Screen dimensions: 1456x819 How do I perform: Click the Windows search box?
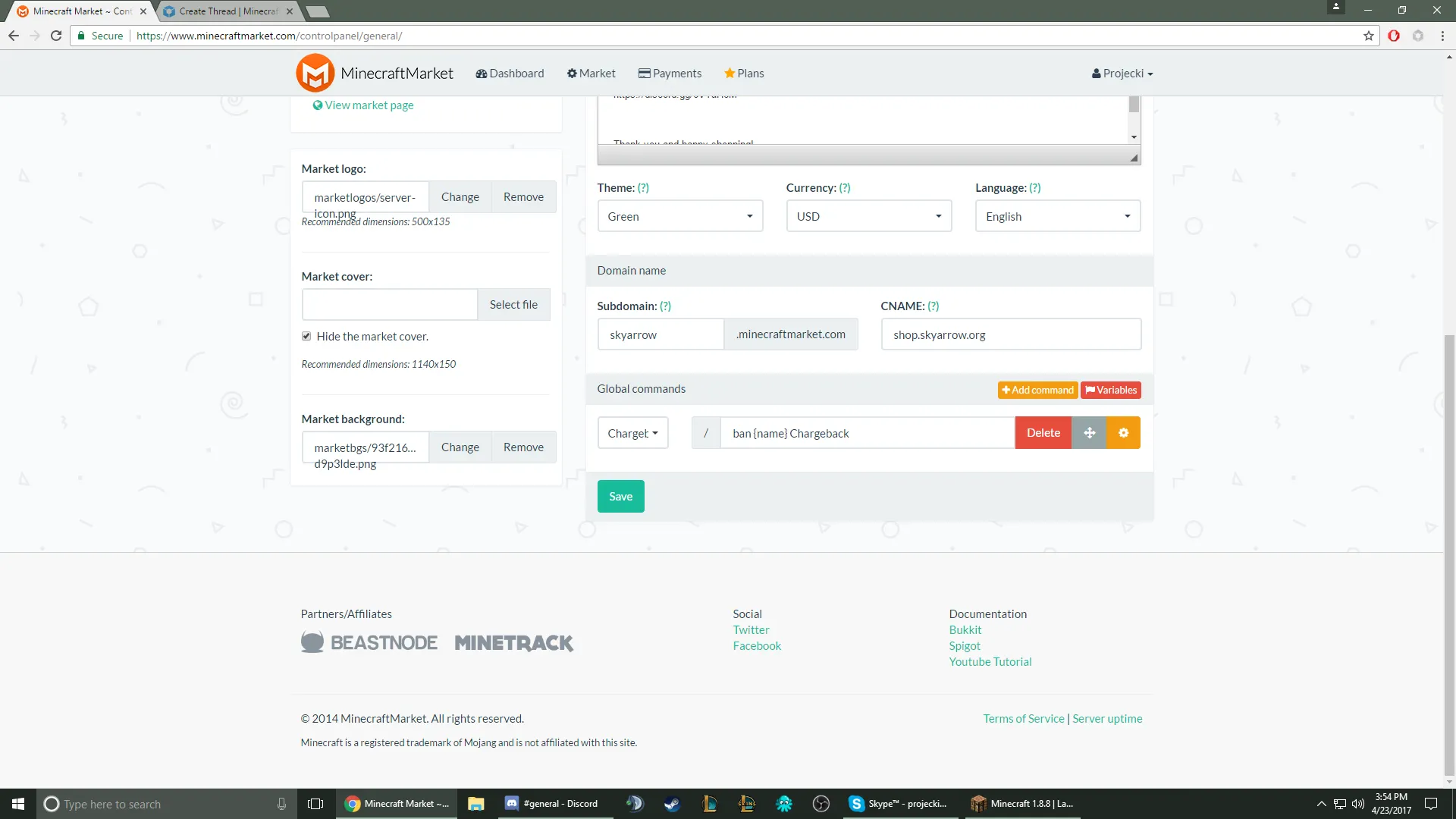coord(165,804)
